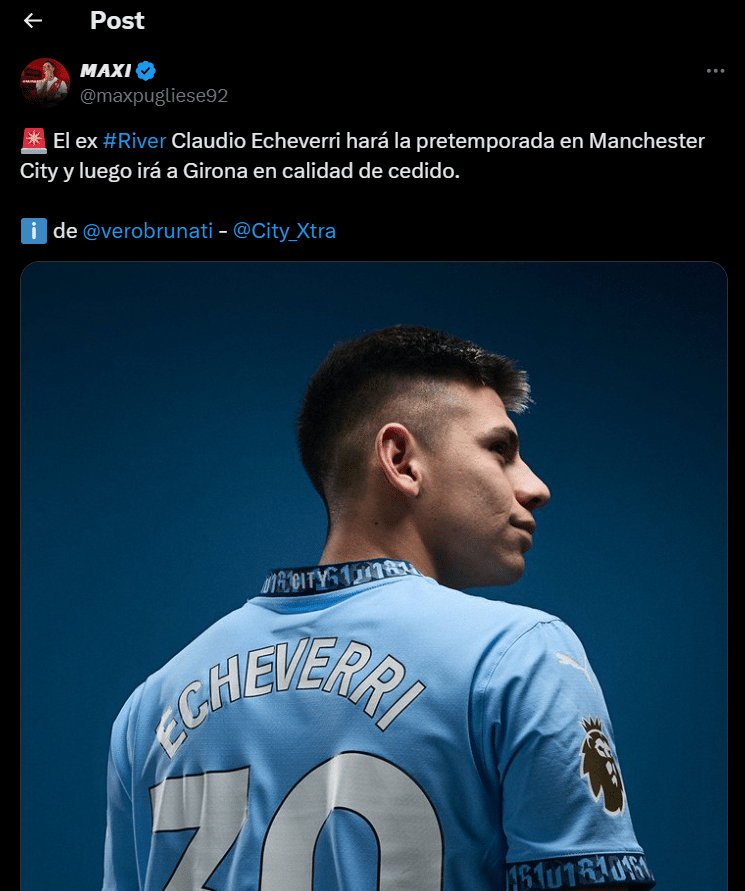
Task: Click the blue information emoji before 'de'
Action: pos(34,231)
